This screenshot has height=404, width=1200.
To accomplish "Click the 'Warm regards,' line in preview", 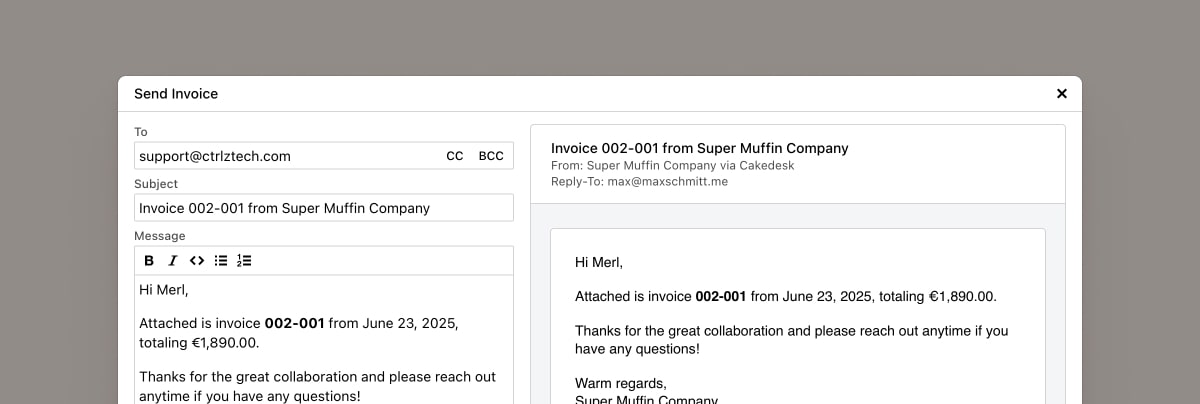I will coord(620,383).
